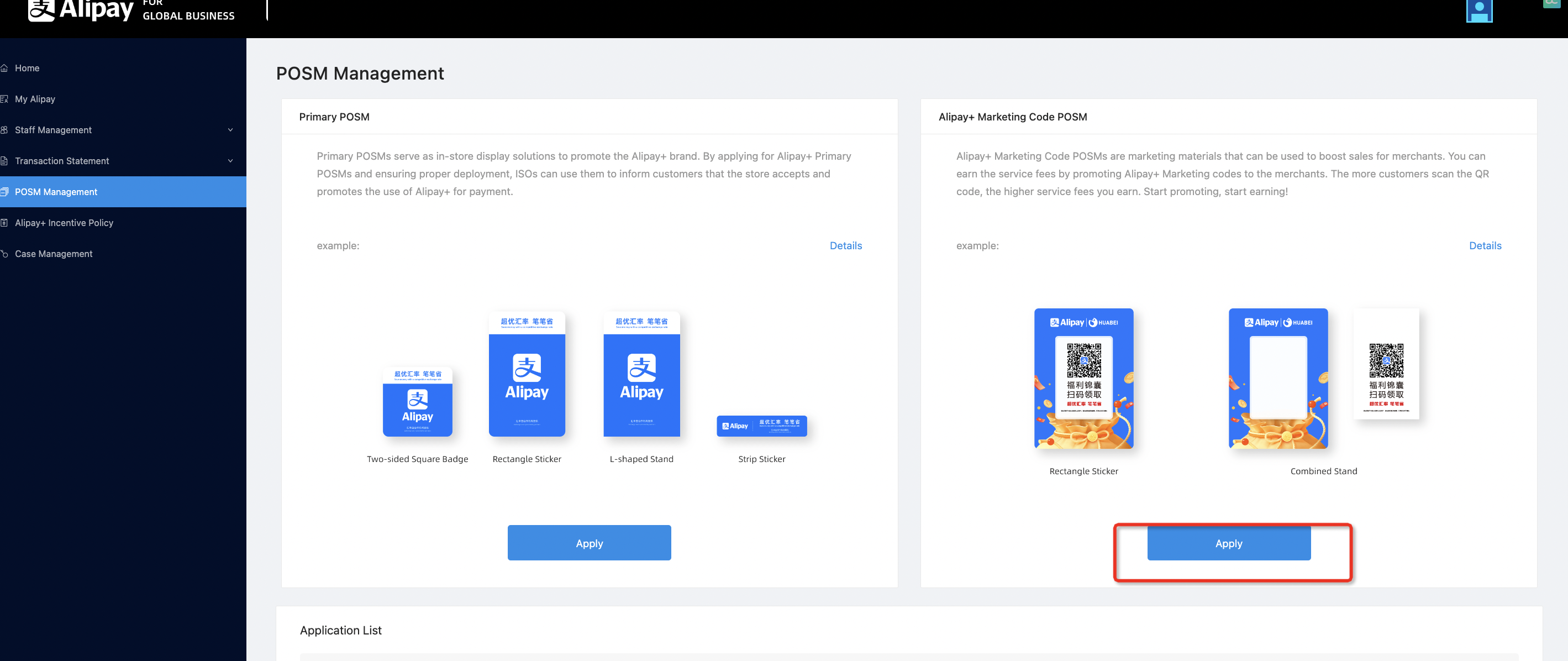Click the Alipay+ Incentive Policy icon
The width and height of the screenshot is (1568, 661).
[x=4, y=223]
